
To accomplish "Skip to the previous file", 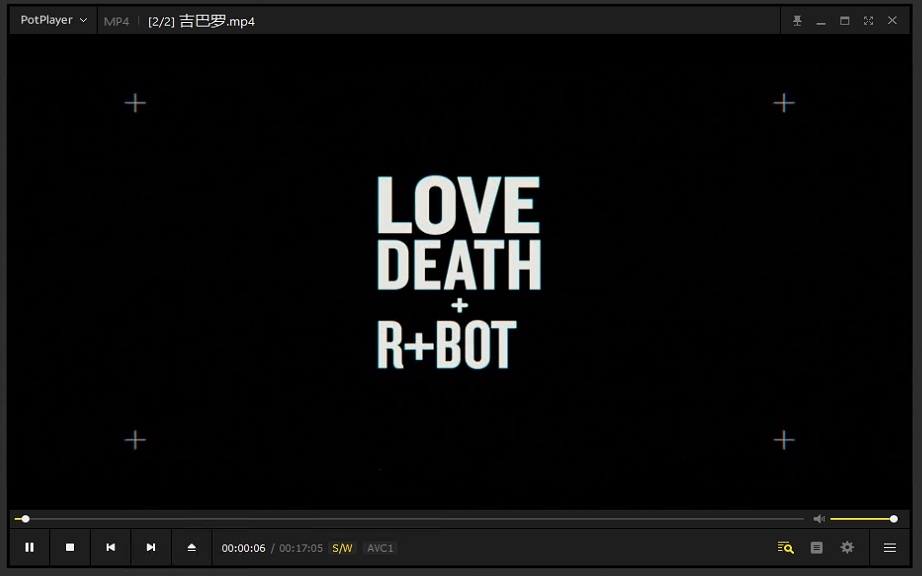I will (x=111, y=547).
